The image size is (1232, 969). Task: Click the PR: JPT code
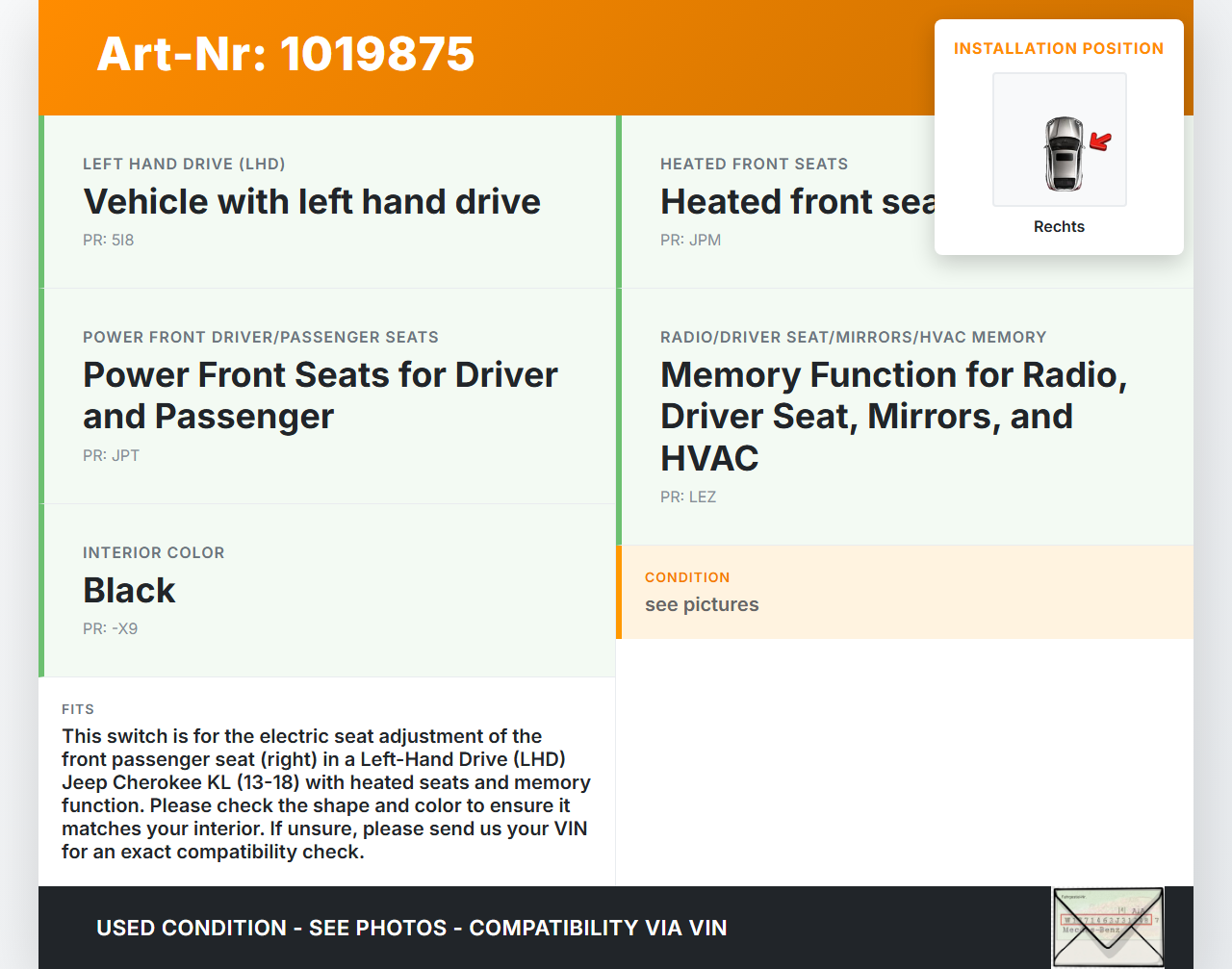pos(111,455)
